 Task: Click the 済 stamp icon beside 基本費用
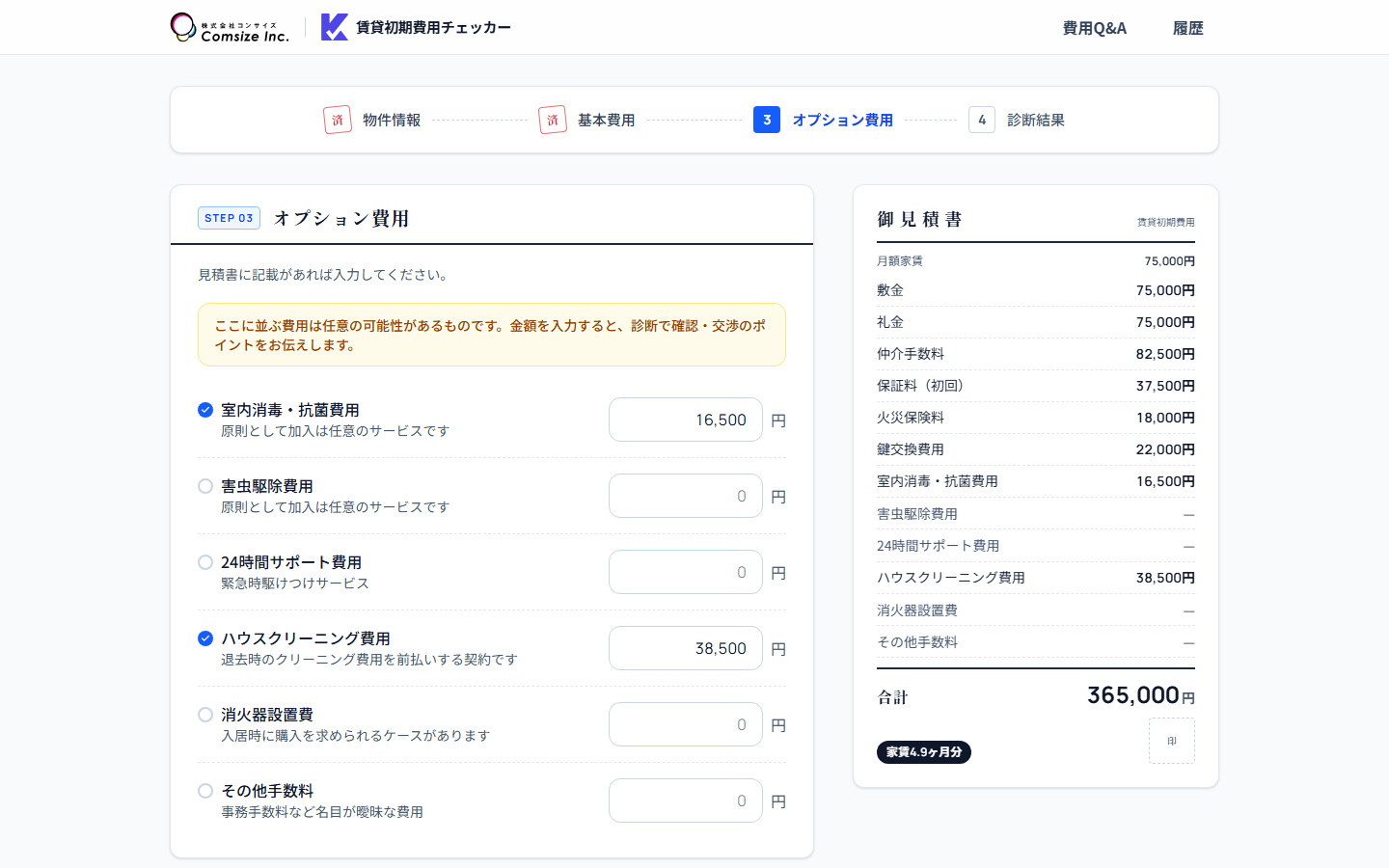[x=553, y=120]
